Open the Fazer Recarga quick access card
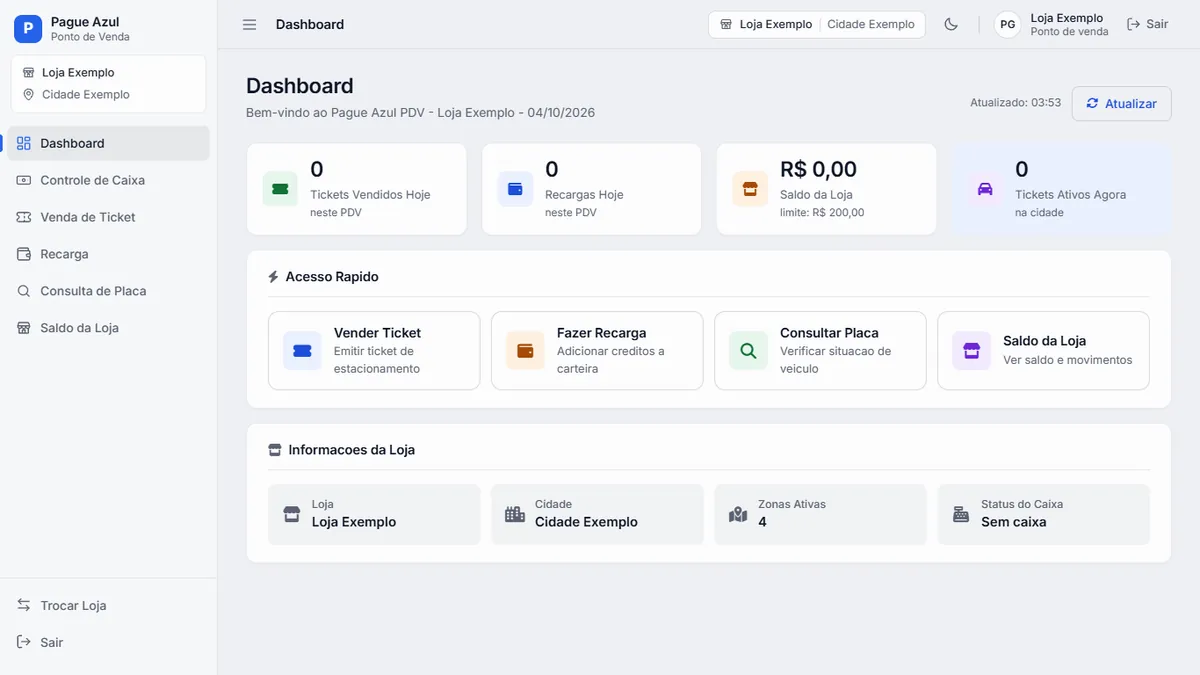Screen dimensions: 1200x675 coord(597,350)
